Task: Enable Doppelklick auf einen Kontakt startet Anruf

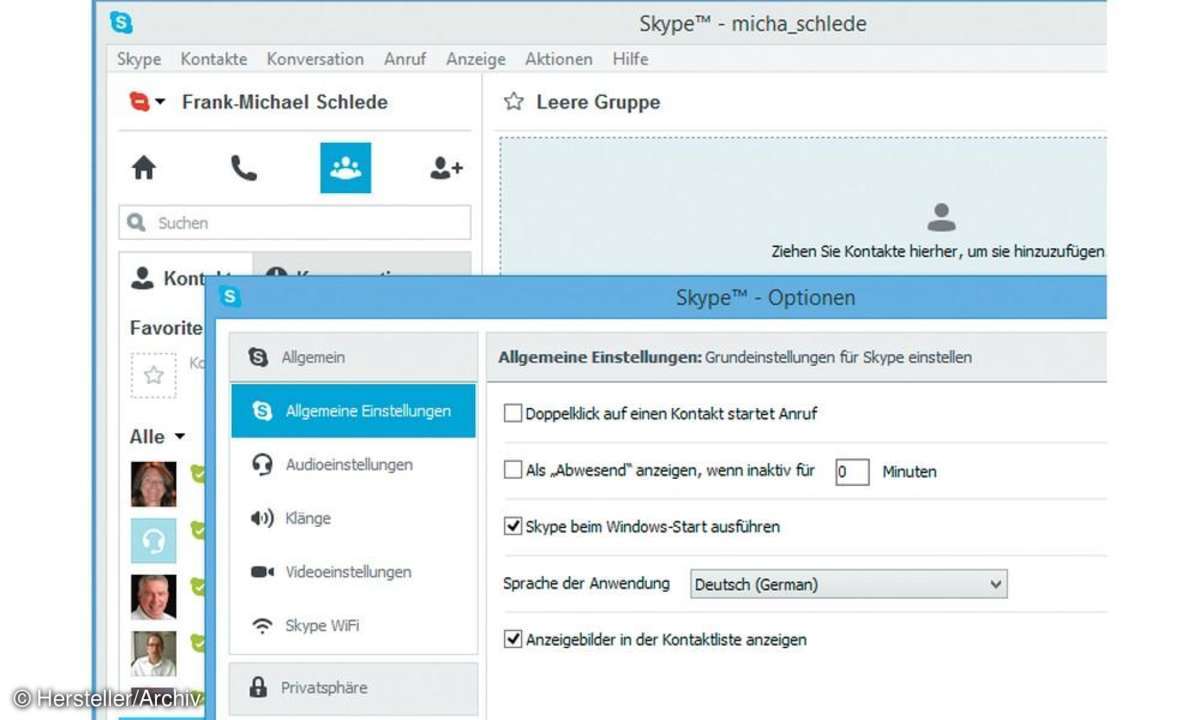Action: (513, 413)
